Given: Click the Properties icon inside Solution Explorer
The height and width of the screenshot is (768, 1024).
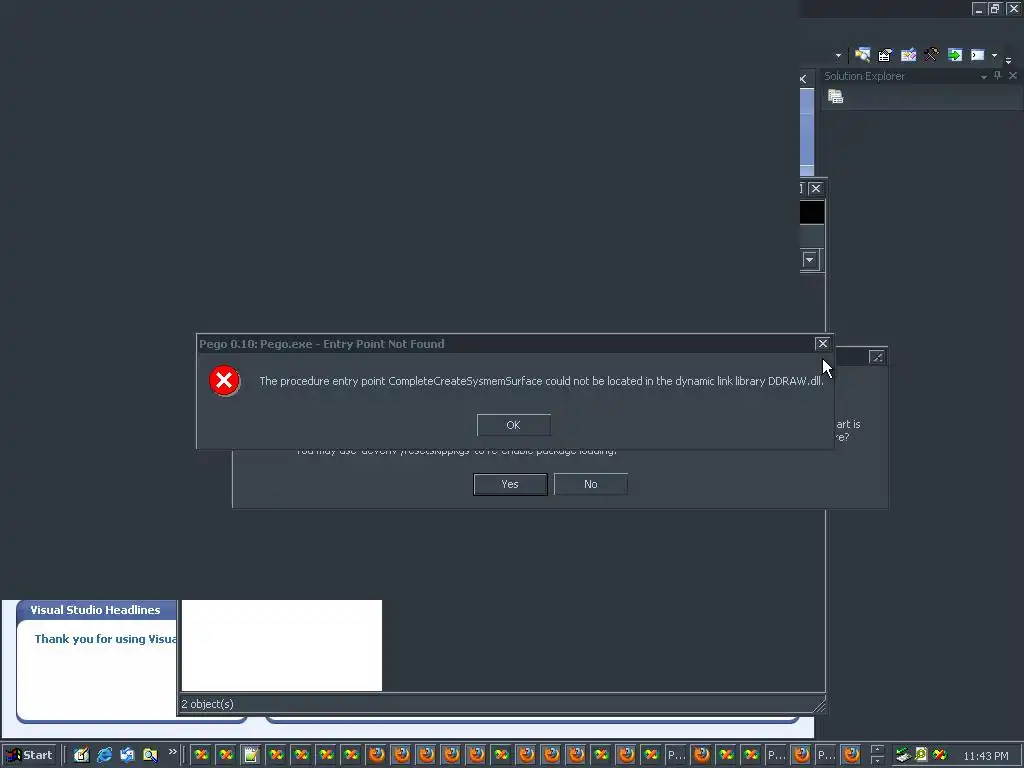Looking at the screenshot, I should tap(836, 97).
